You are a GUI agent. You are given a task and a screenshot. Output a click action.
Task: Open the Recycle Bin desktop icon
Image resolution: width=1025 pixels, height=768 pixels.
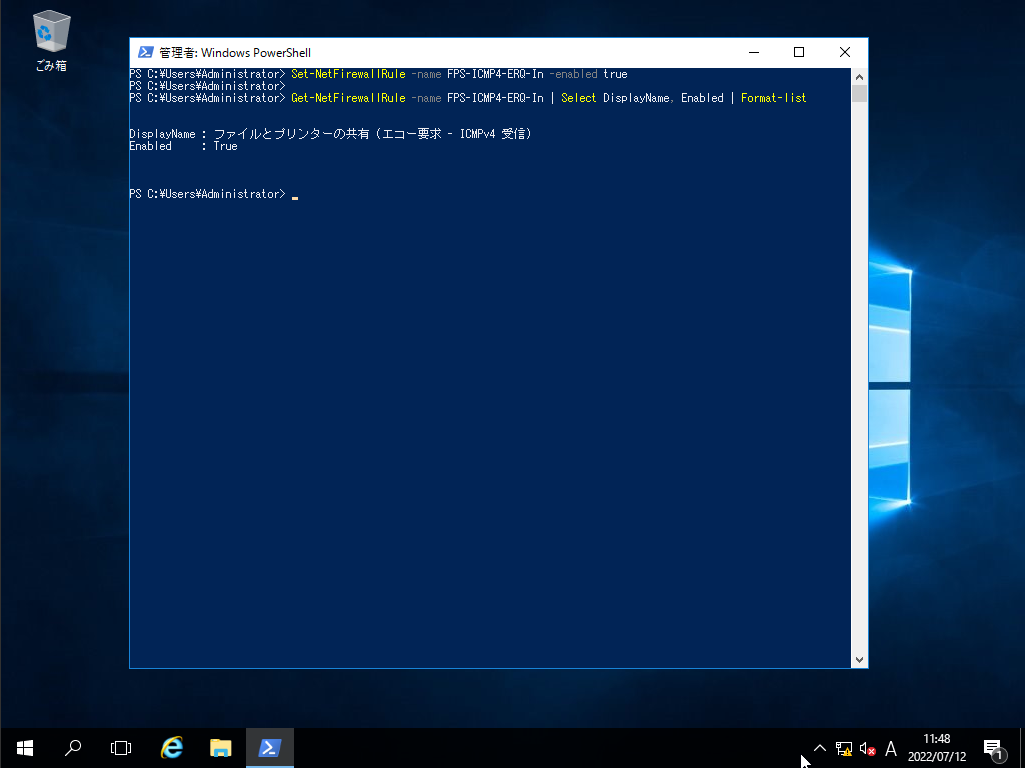point(51,40)
